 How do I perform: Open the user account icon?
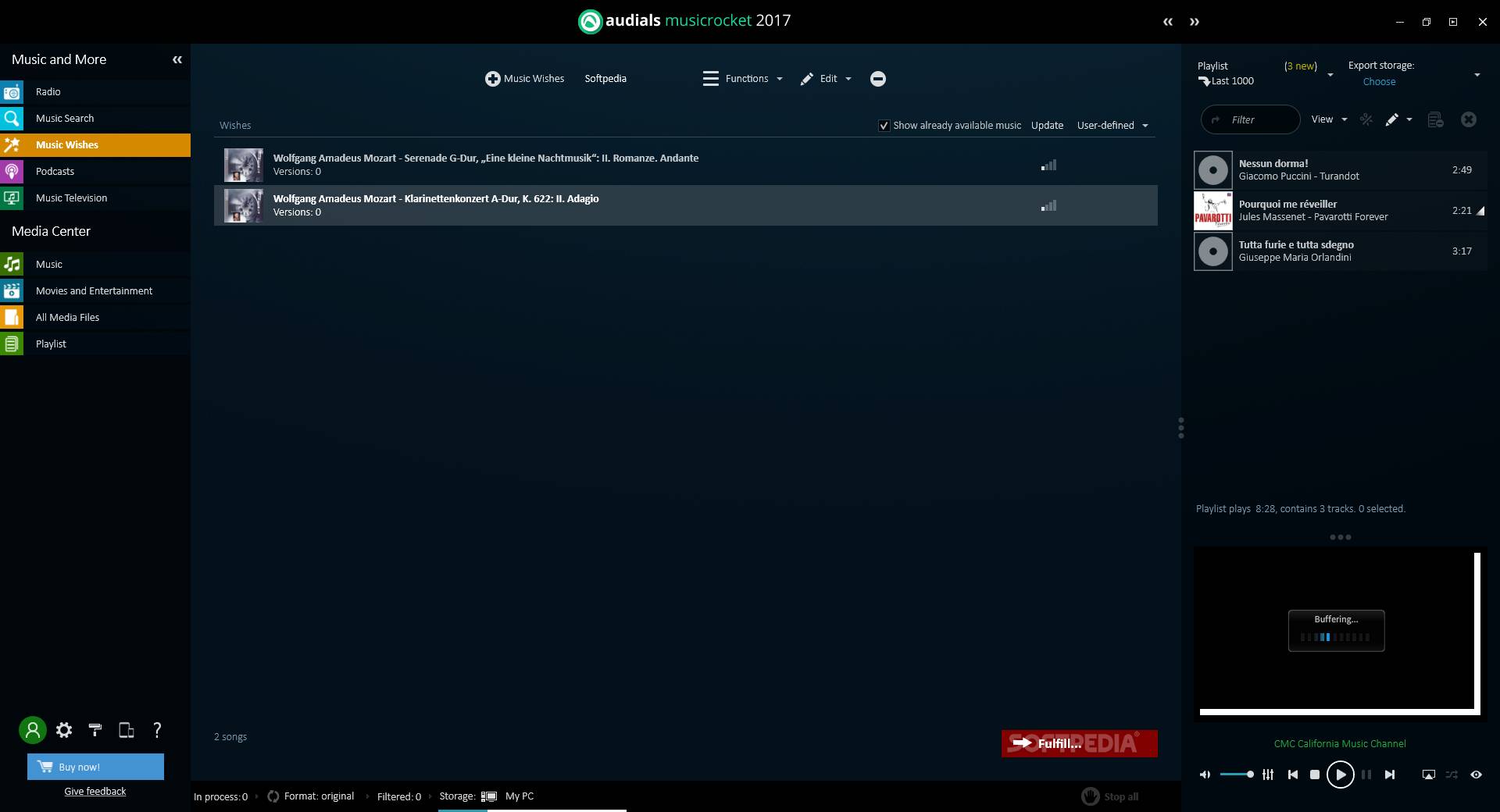click(33, 730)
